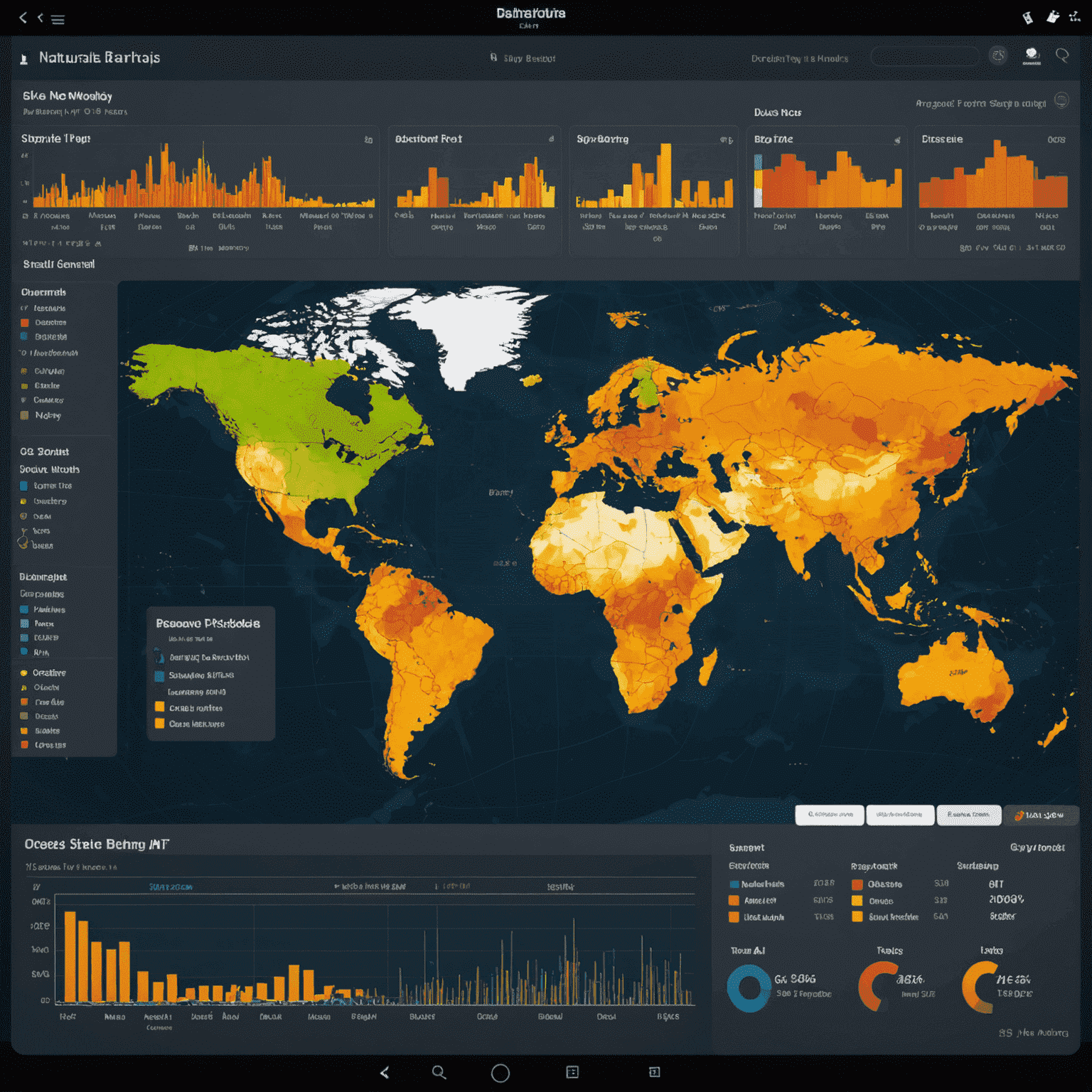1092x1092 pixels.
Task: Click the red-orange donut chart
Action: click(x=878, y=987)
